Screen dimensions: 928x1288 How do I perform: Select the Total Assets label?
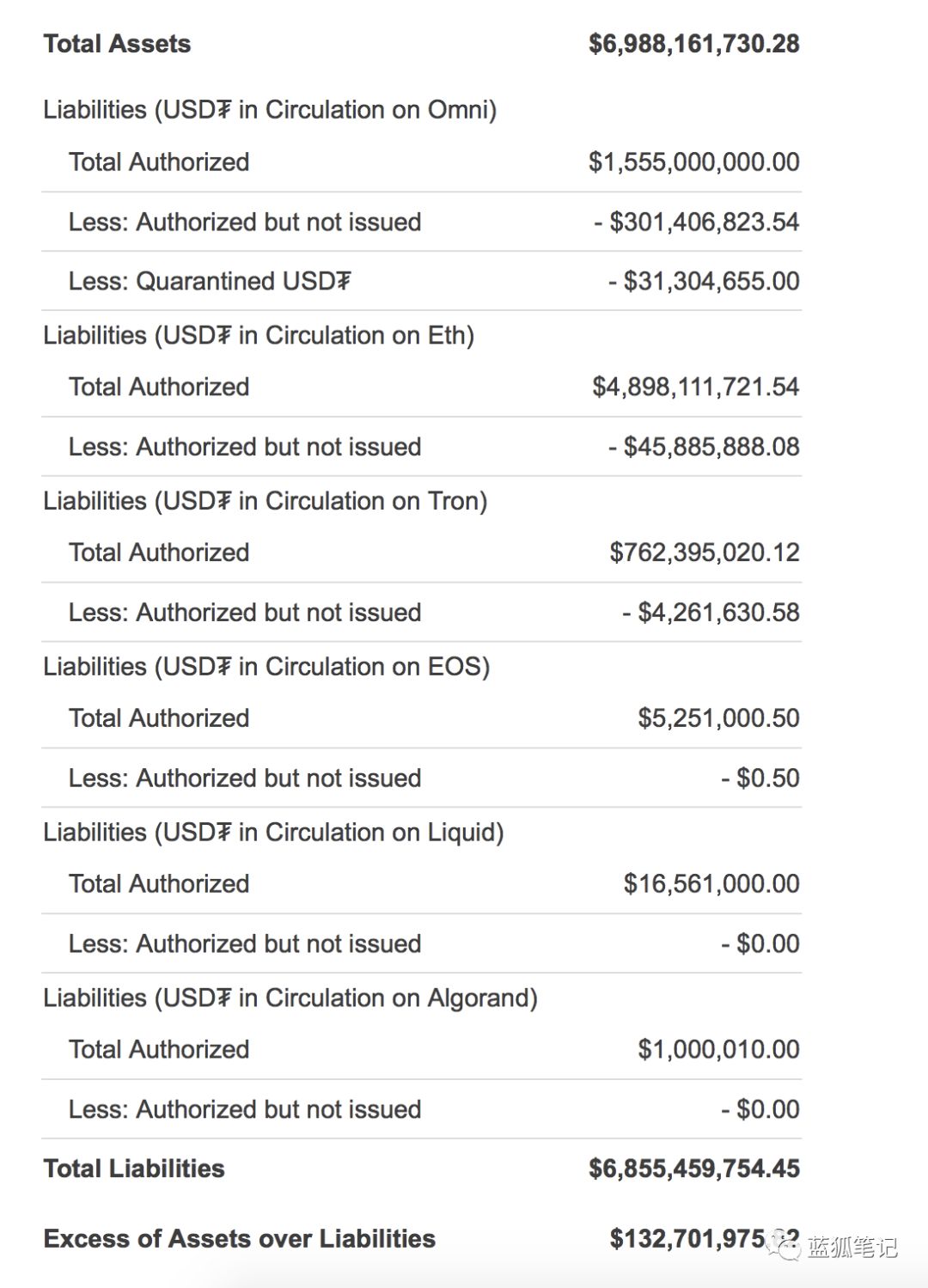tap(117, 44)
